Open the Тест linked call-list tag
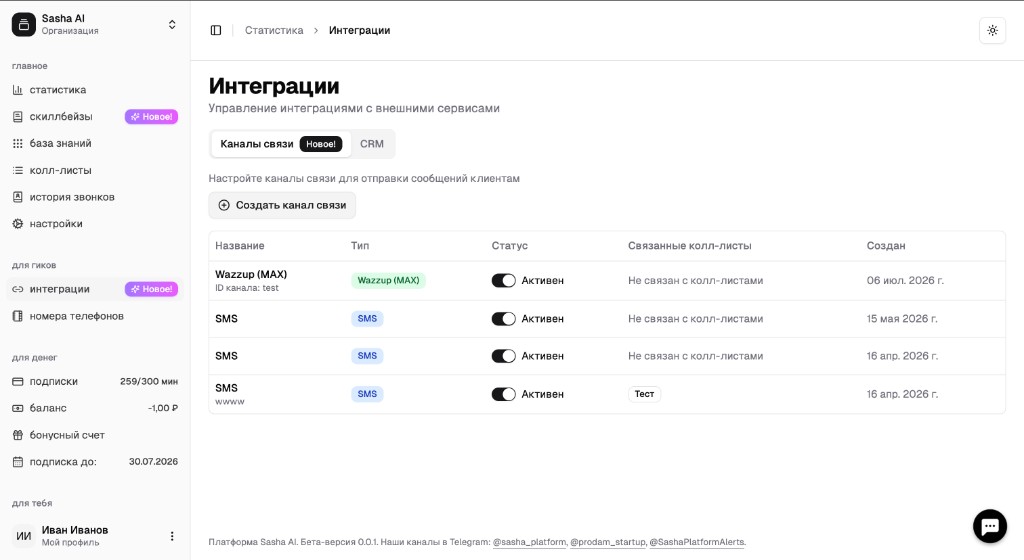1024x560 pixels. (x=644, y=394)
